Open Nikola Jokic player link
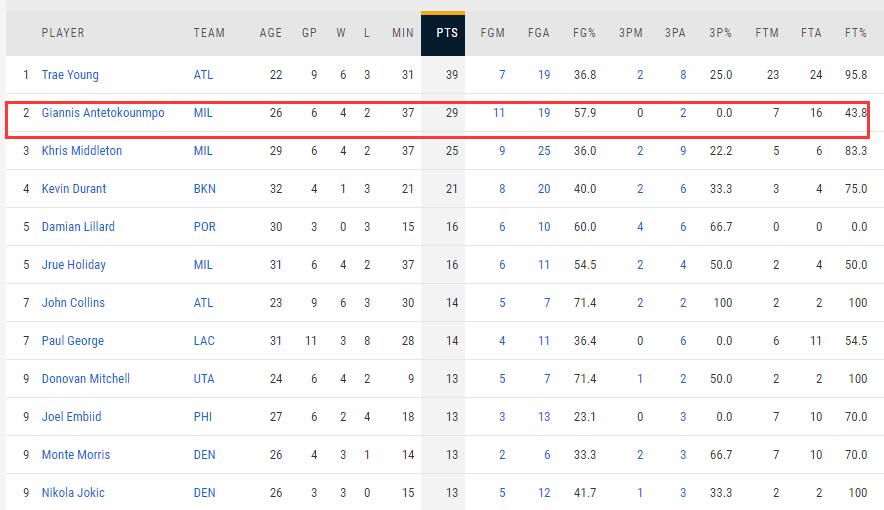The width and height of the screenshot is (884, 510). pyautogui.click(x=73, y=493)
